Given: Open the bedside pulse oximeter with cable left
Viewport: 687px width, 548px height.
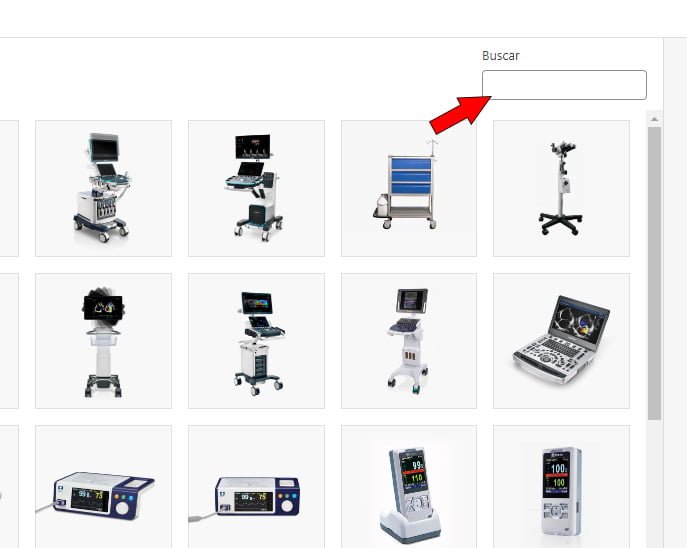Looking at the screenshot, I should click(x=103, y=487).
